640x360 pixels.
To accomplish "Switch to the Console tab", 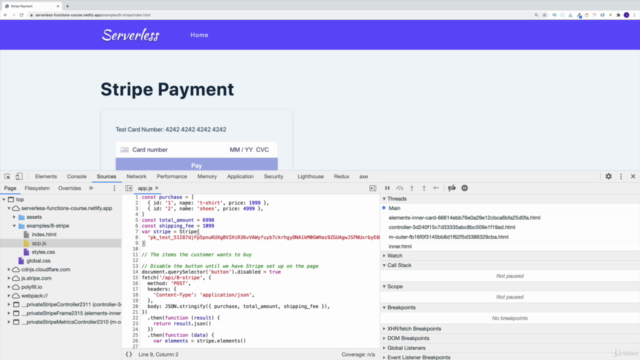I will click(77, 176).
